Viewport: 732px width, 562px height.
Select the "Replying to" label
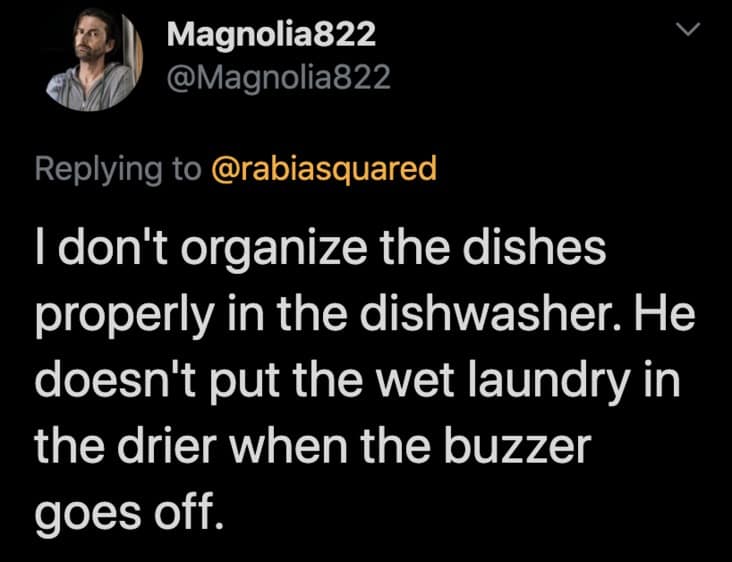click(x=118, y=169)
